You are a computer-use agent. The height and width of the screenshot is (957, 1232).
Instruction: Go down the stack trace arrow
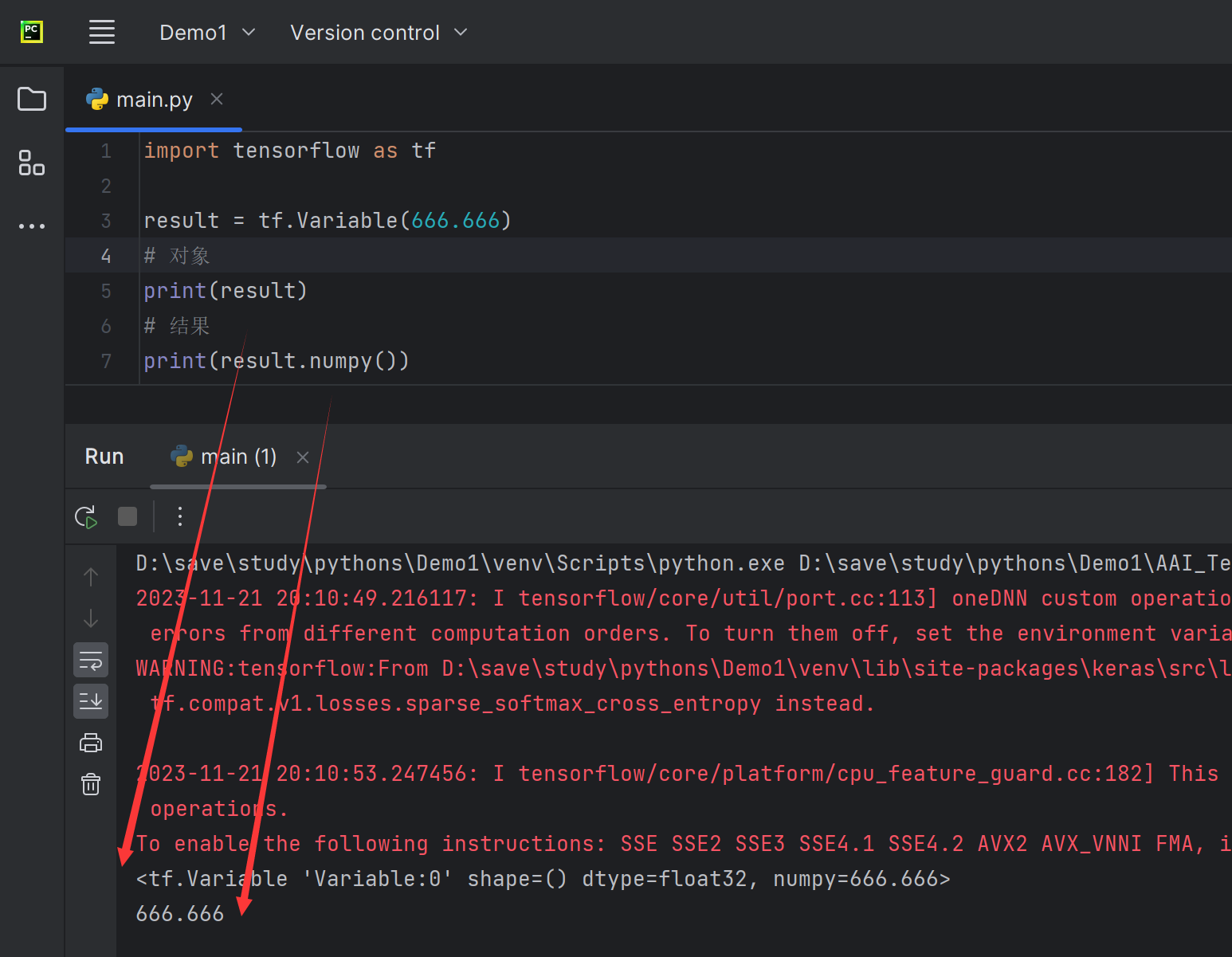click(91, 618)
